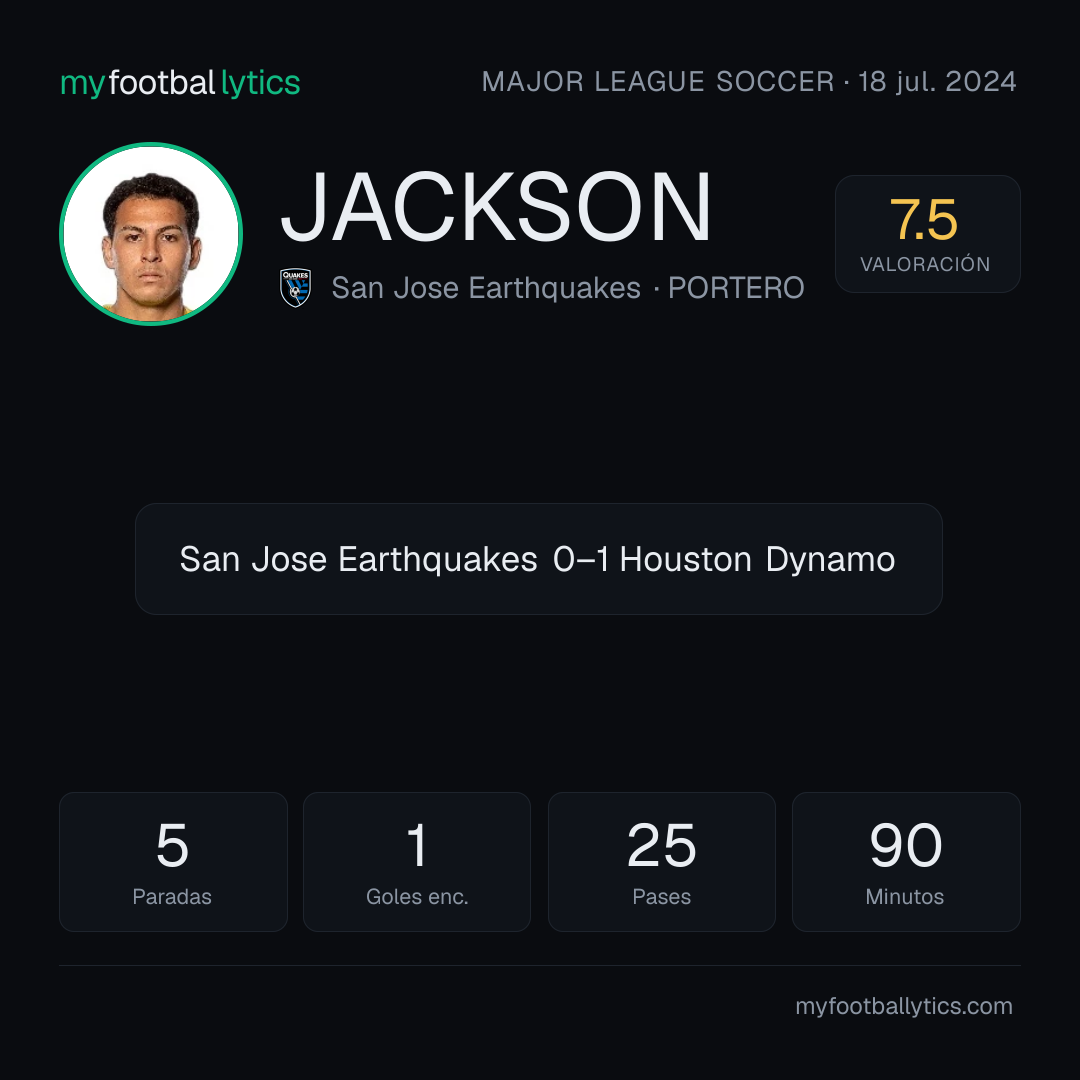This screenshot has width=1080, height=1080.
Task: Click the 90 minutes played number
Action: (906, 845)
